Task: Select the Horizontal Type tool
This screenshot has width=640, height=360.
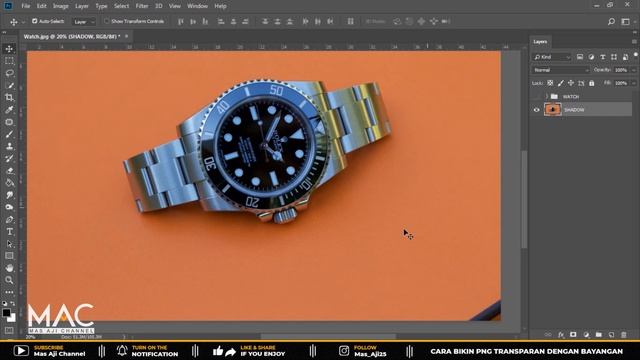Action: [9, 232]
